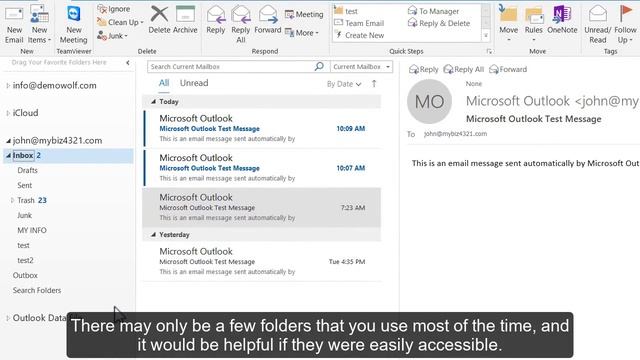This screenshot has width=640, height=360.
Task: Open the By Date sort dropdown
Action: point(344,84)
